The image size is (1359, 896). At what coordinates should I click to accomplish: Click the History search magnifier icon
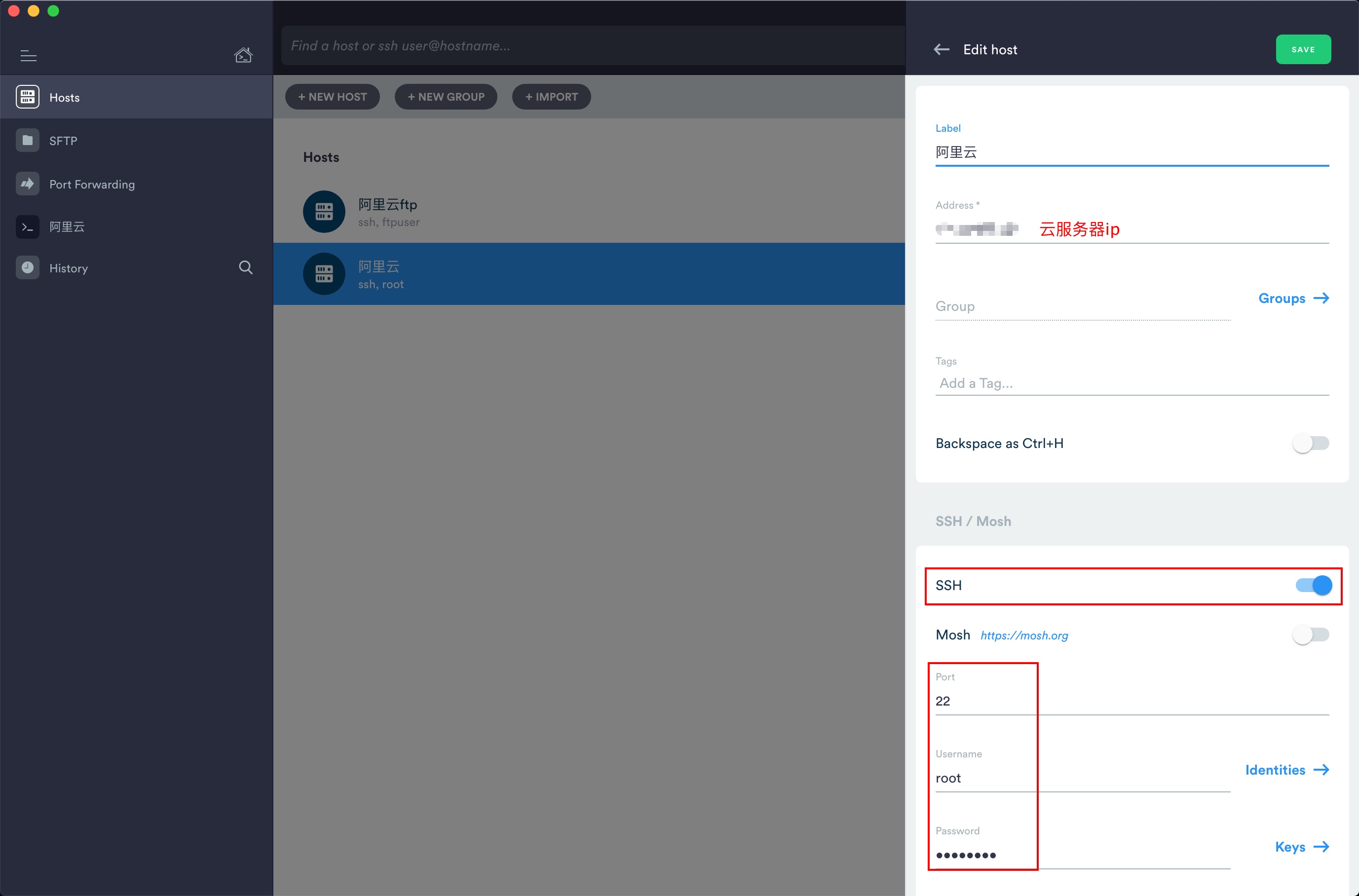coord(245,267)
